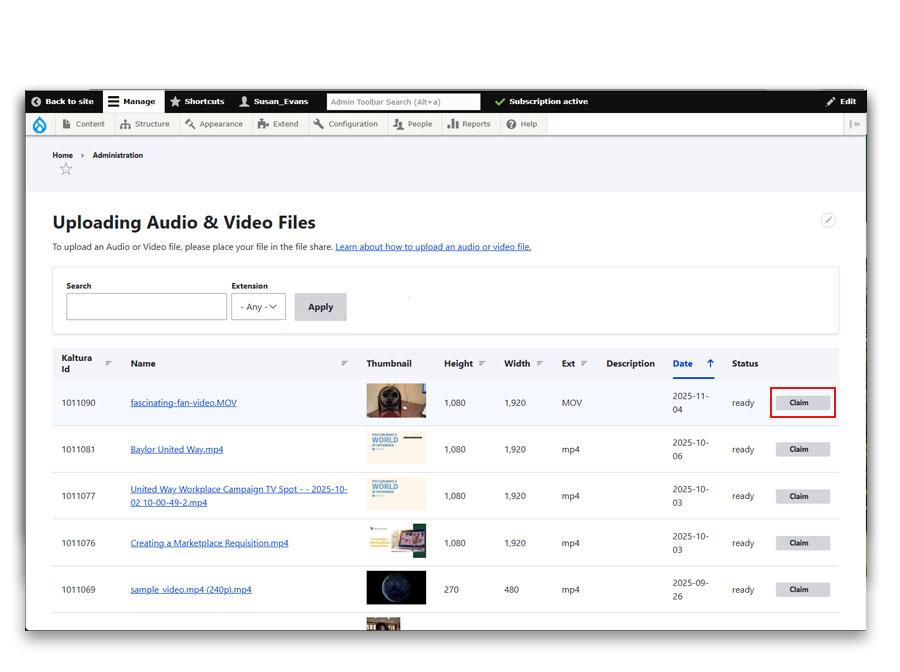This screenshot has width=900, height=672.
Task: Sort by Ext column icon
Action: click(584, 363)
